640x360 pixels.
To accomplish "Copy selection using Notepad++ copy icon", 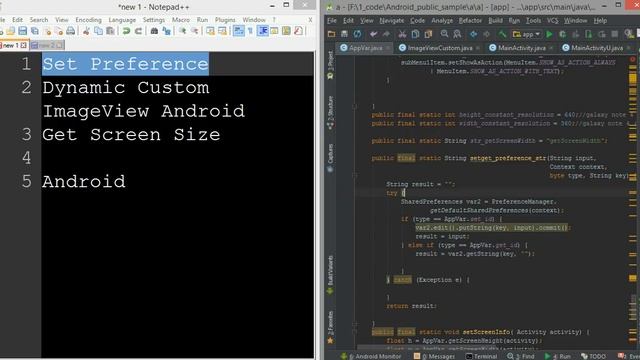I will pos(98,31).
